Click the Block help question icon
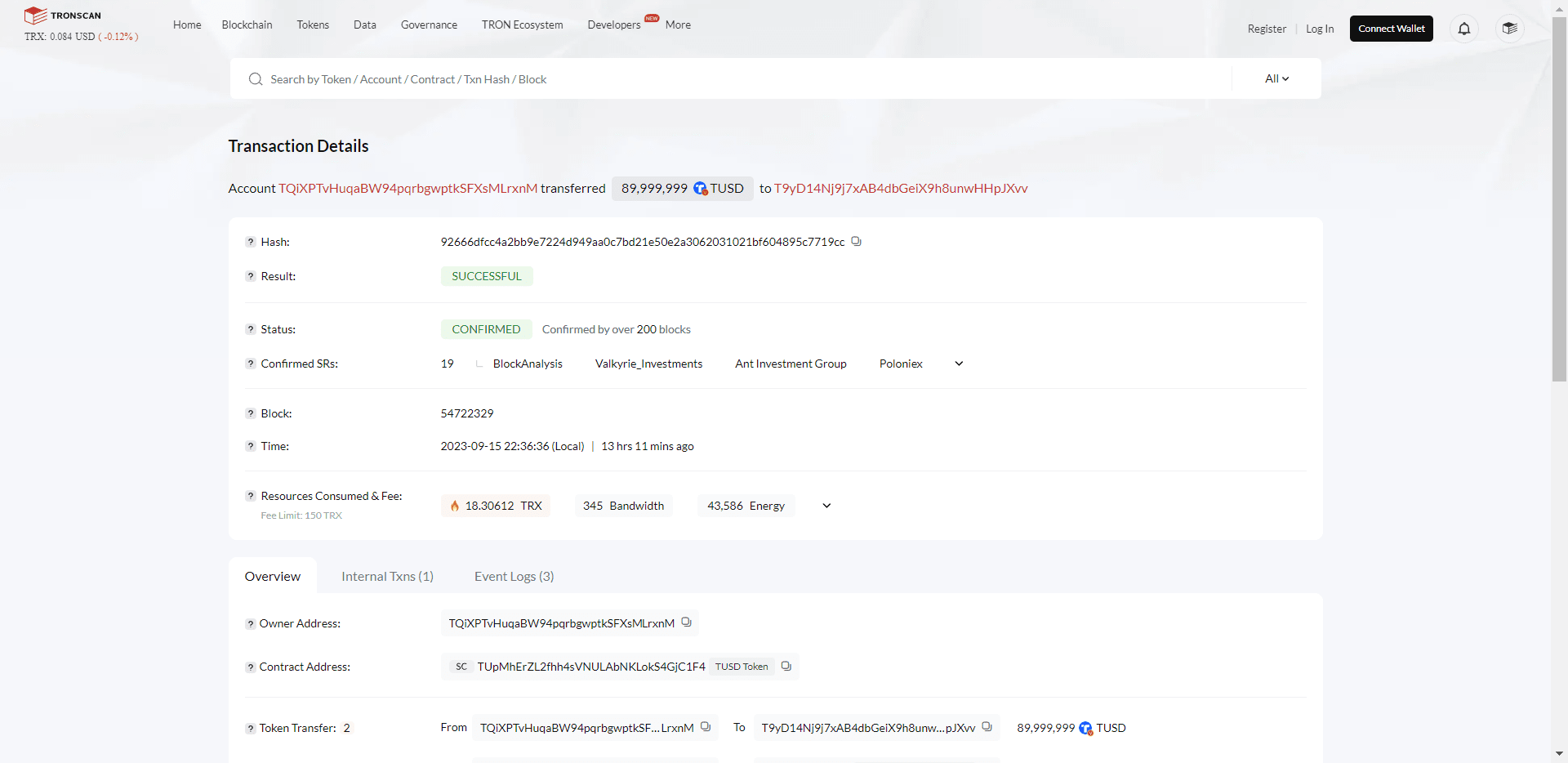1568x763 pixels. click(251, 413)
